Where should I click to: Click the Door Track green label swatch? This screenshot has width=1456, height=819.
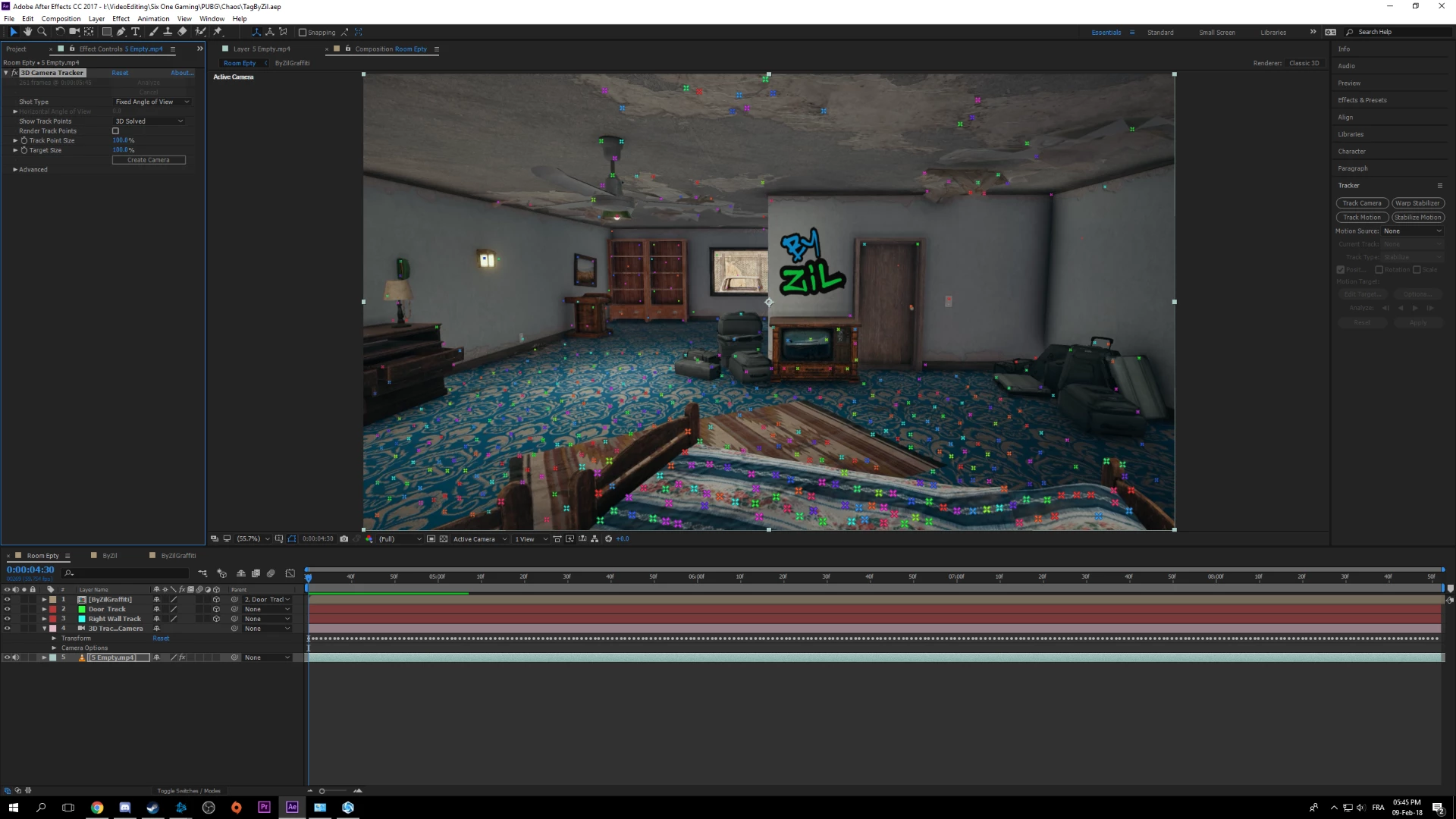[82, 609]
